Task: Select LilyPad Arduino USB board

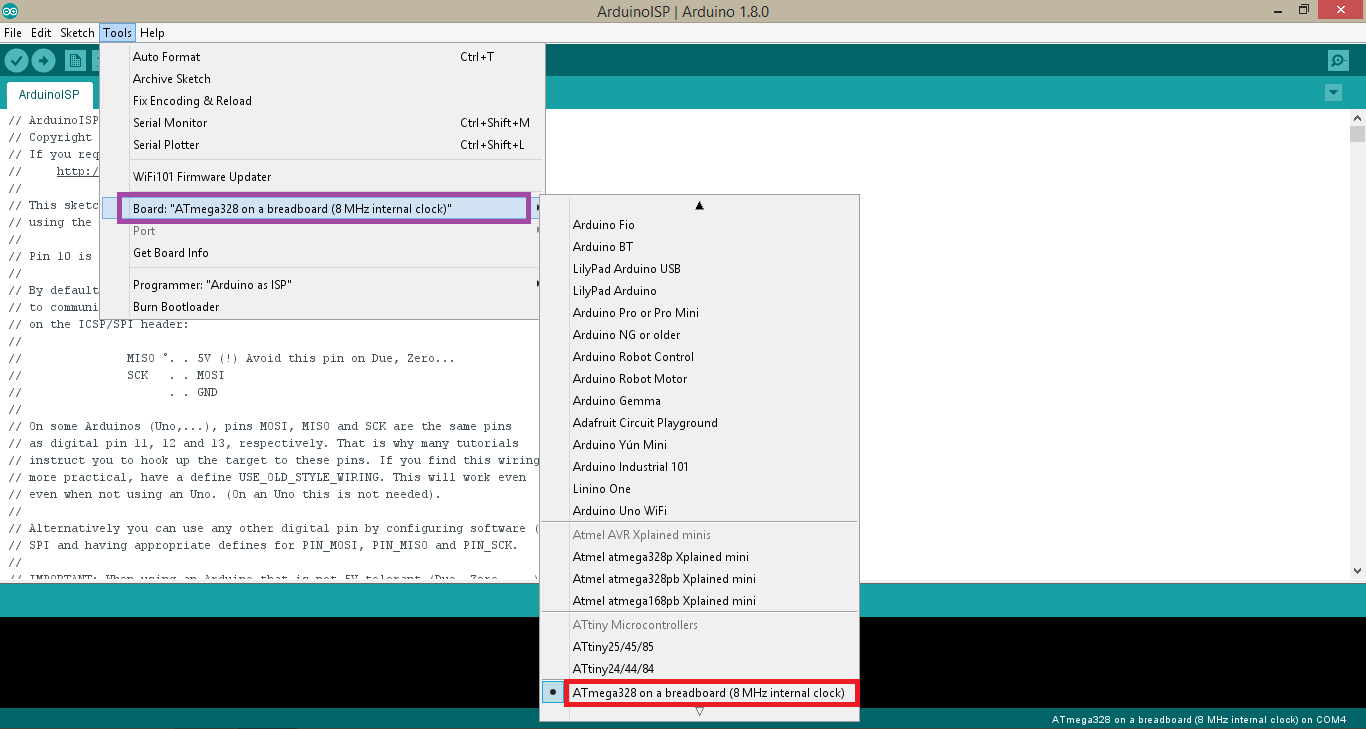Action: coord(699,269)
